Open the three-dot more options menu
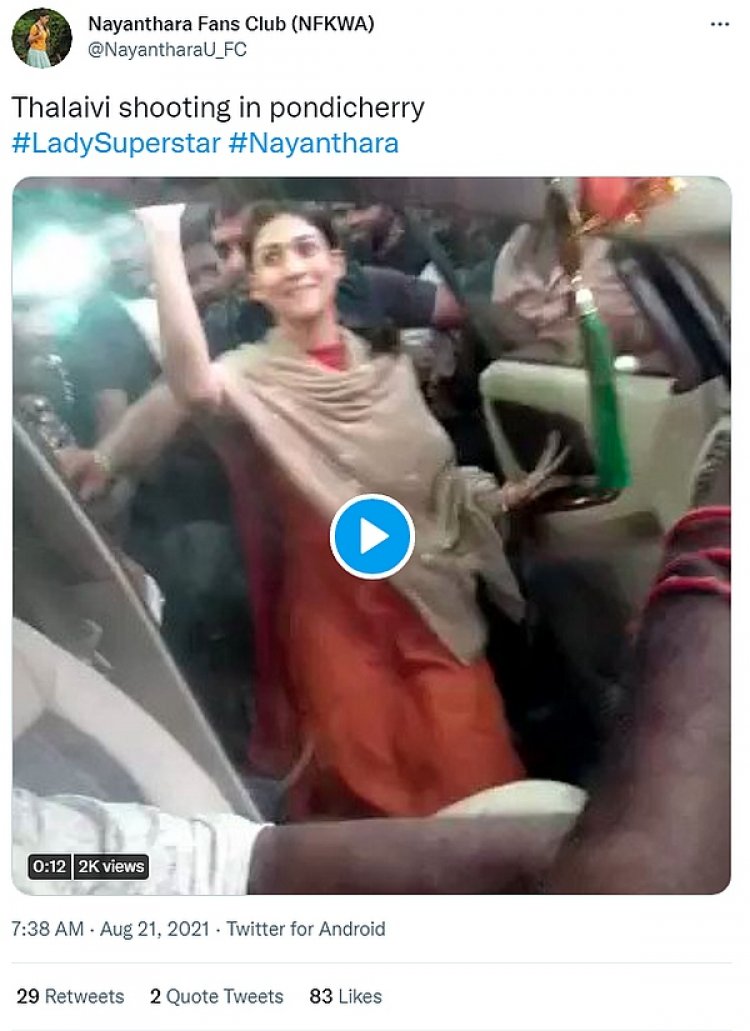Image resolution: width=750 pixels, height=1031 pixels. (x=720, y=24)
